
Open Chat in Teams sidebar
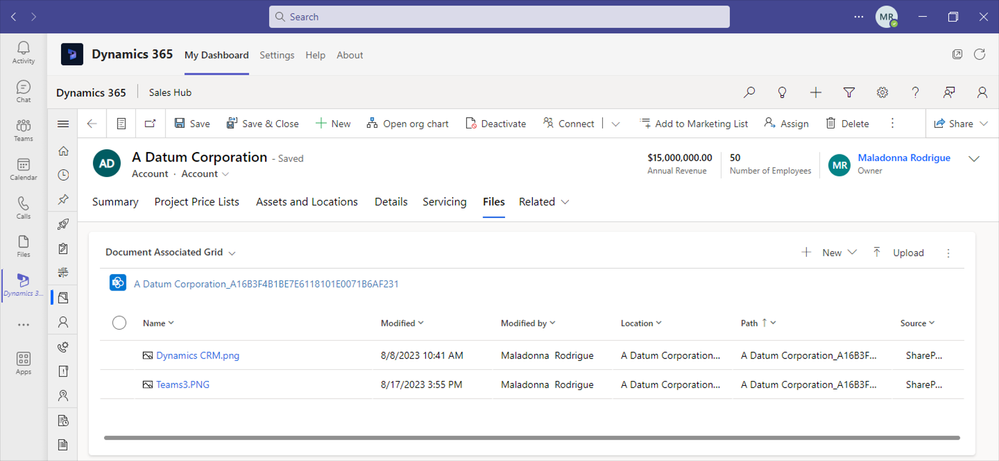coord(24,91)
